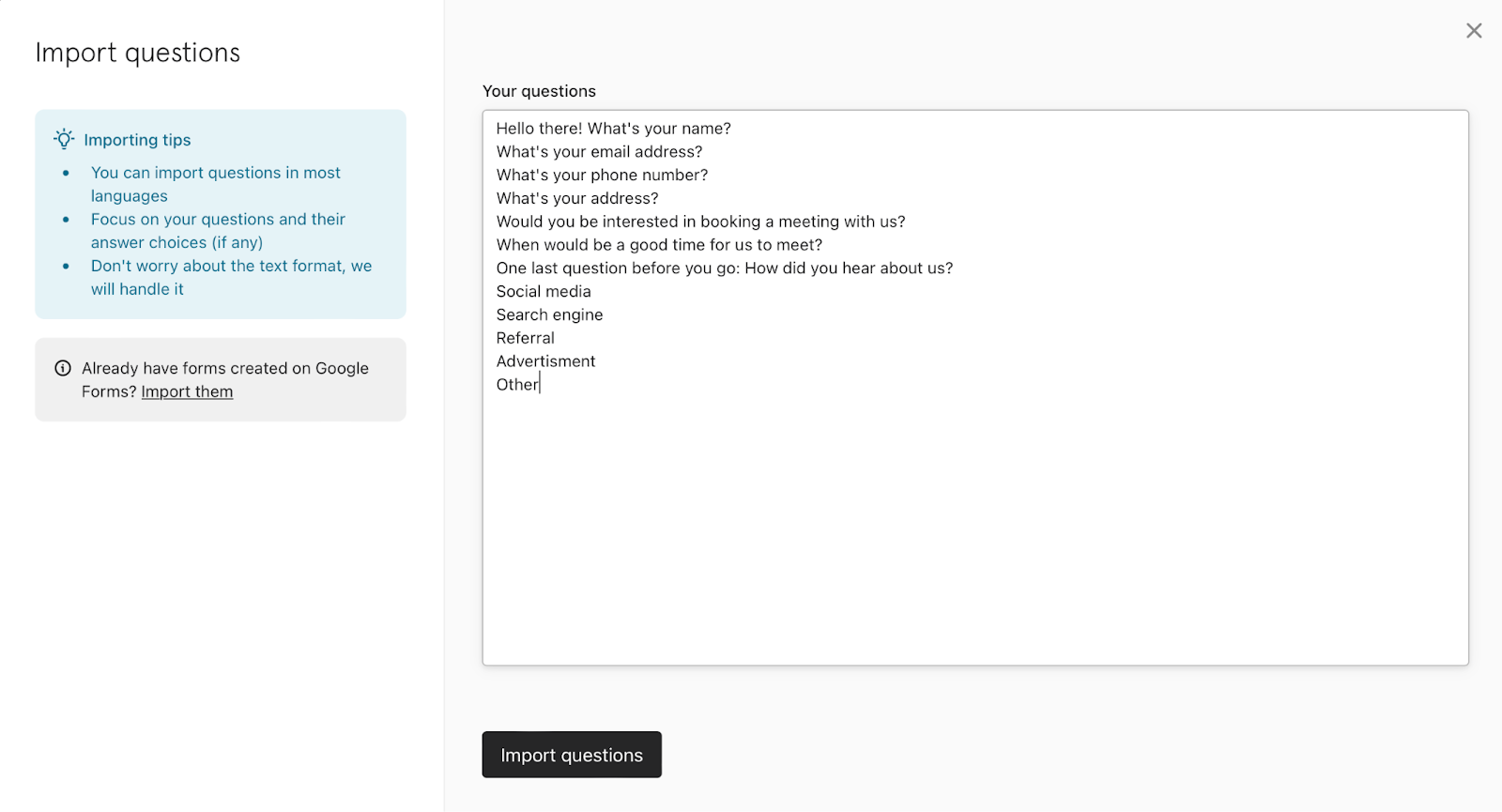Image resolution: width=1502 pixels, height=812 pixels.
Task: Open the 'Import them' Google Forms link
Action: (x=187, y=391)
